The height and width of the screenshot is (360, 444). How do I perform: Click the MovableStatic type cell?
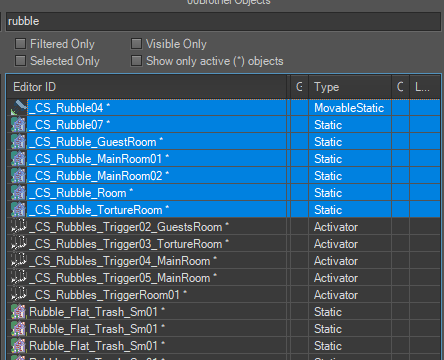(350, 108)
